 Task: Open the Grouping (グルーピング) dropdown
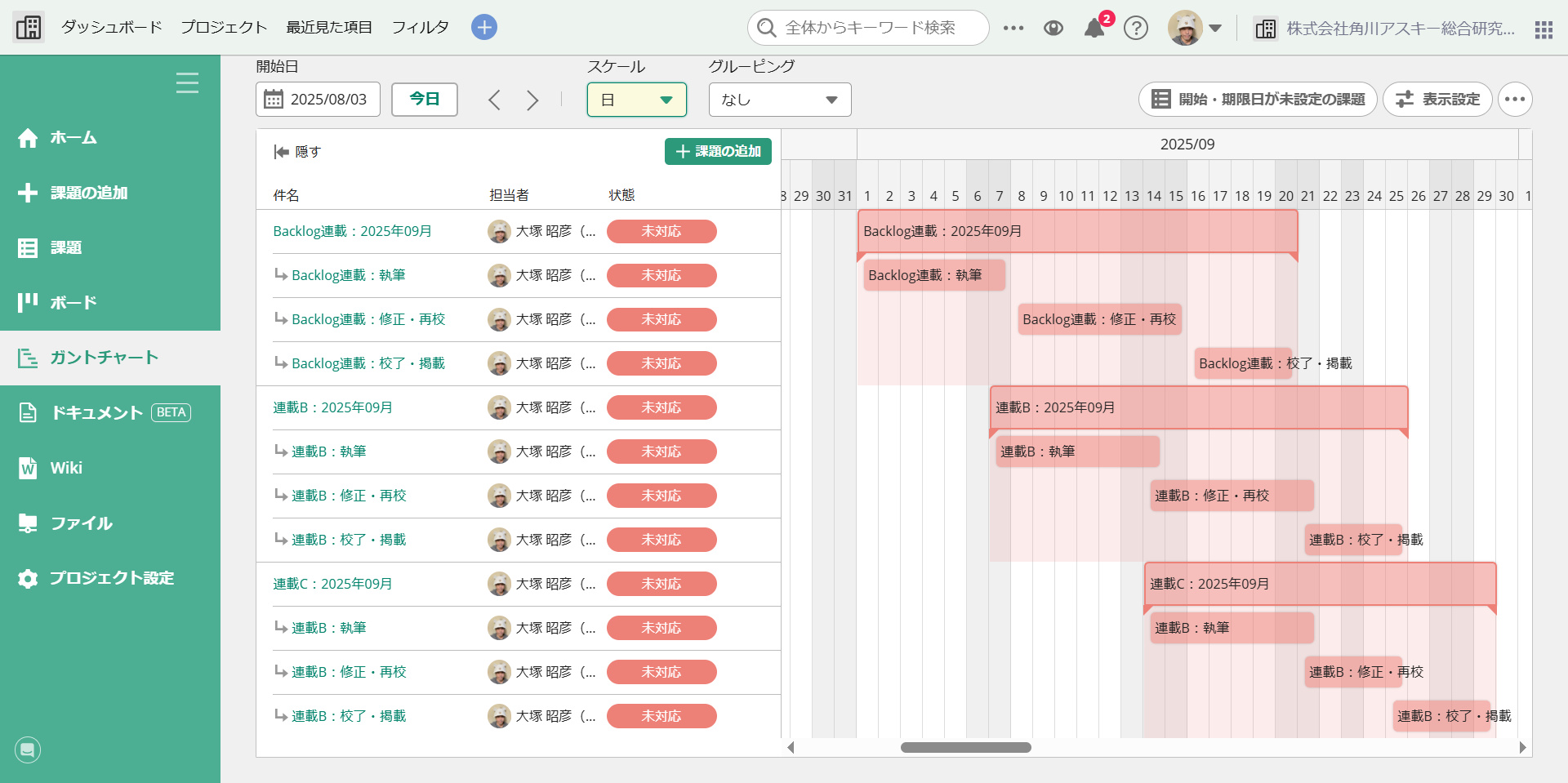click(779, 100)
